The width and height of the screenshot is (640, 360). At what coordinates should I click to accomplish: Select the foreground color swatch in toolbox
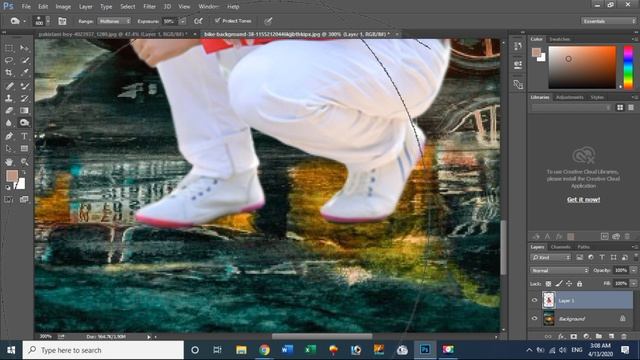point(12,176)
